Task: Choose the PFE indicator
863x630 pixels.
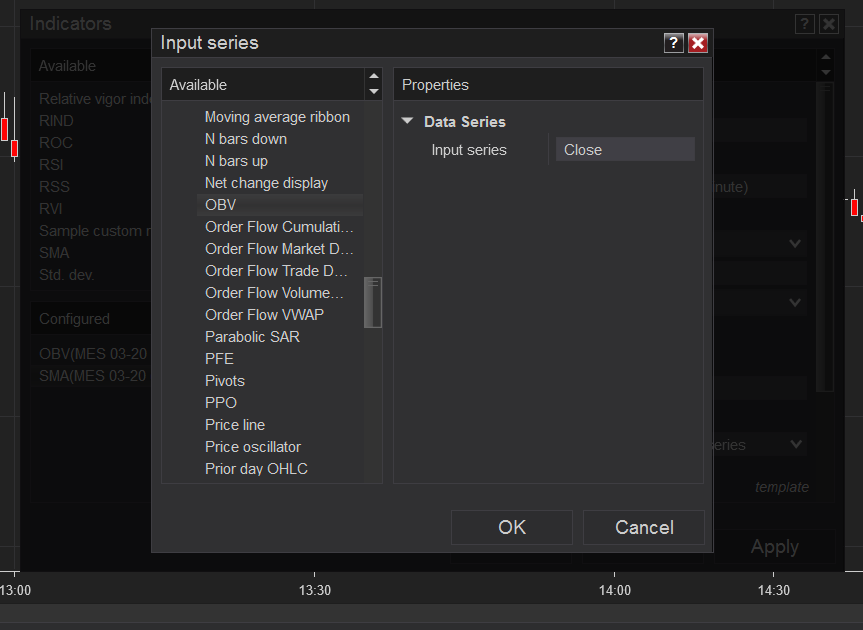Action: (x=219, y=359)
